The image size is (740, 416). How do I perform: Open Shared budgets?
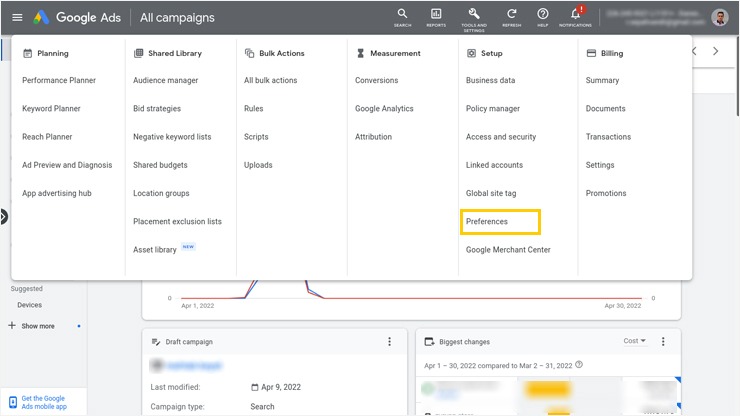coord(160,165)
